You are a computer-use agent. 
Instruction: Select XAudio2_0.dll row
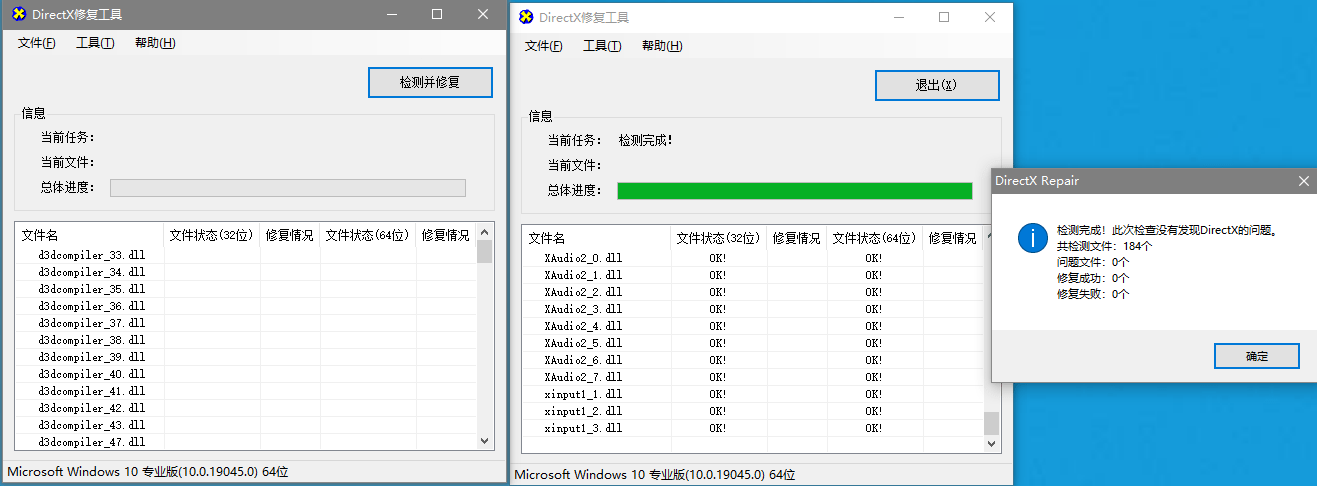click(x=753, y=258)
